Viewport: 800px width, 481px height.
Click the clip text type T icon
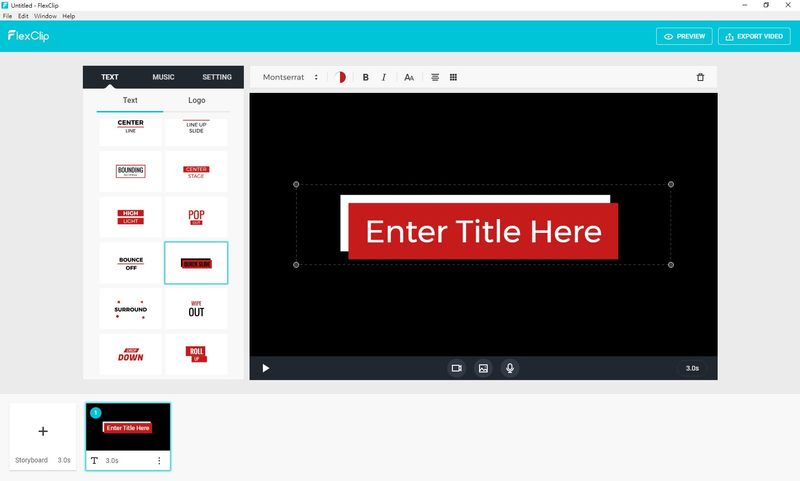tap(94, 461)
